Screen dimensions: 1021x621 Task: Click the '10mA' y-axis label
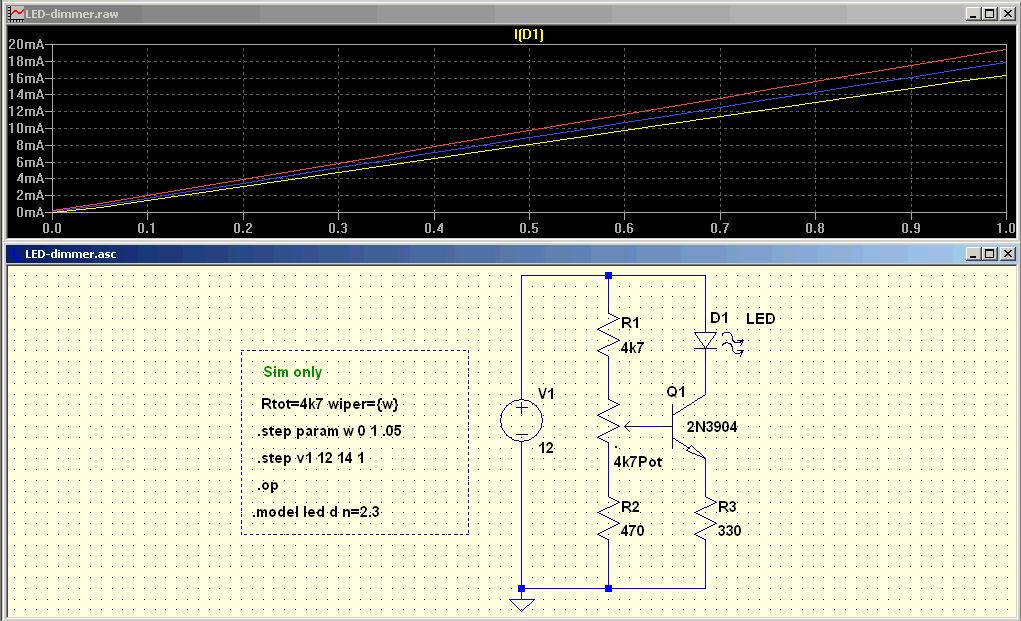click(x=26, y=128)
